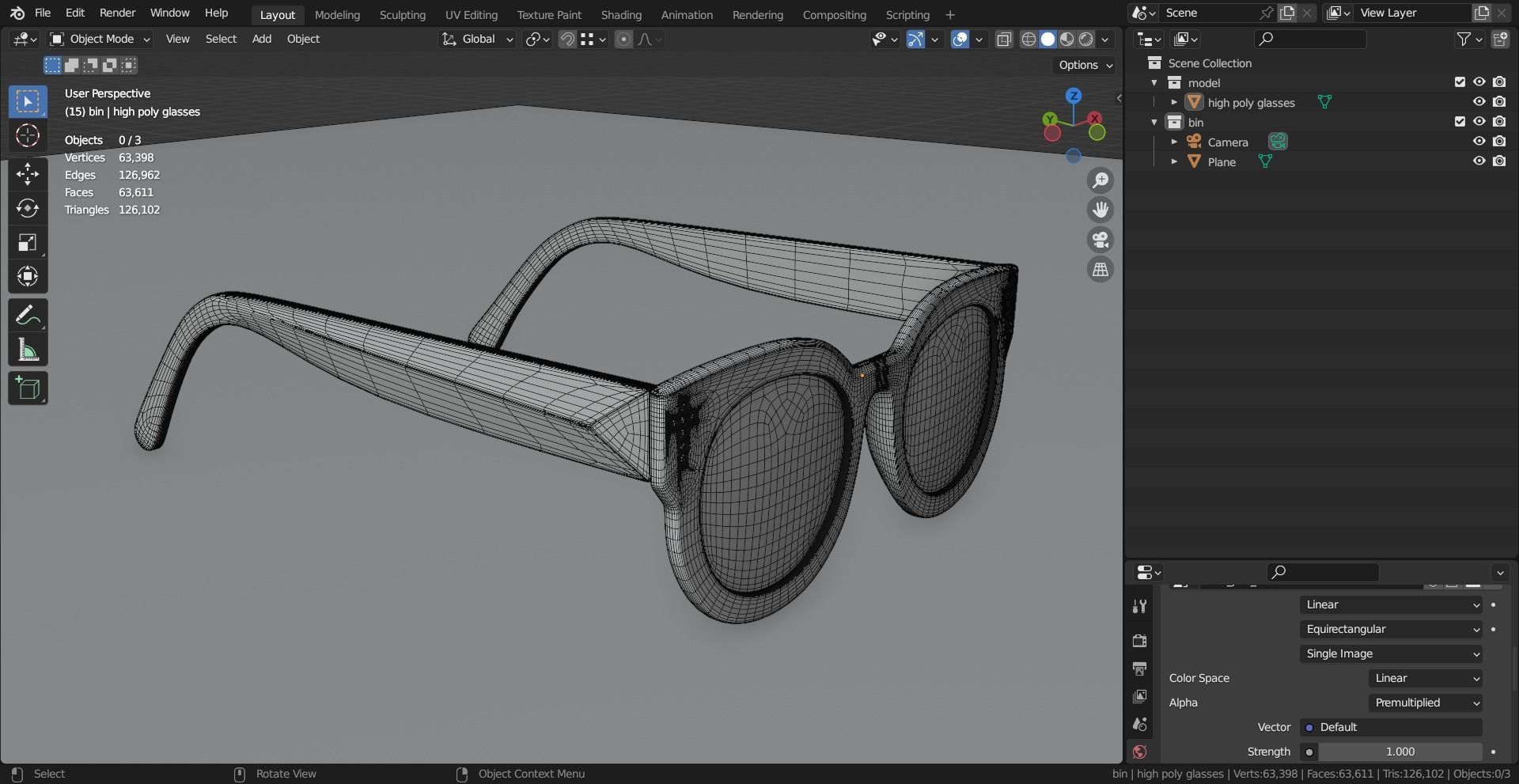This screenshot has width=1519, height=784.
Task: Open the File menu
Action: (x=43, y=13)
